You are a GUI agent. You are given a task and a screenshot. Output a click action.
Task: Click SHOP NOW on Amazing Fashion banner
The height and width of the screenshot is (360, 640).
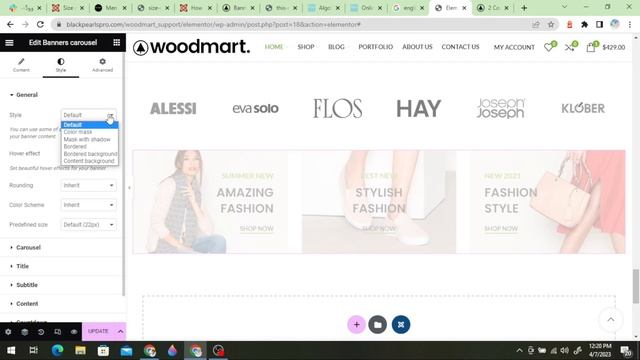coord(257,229)
